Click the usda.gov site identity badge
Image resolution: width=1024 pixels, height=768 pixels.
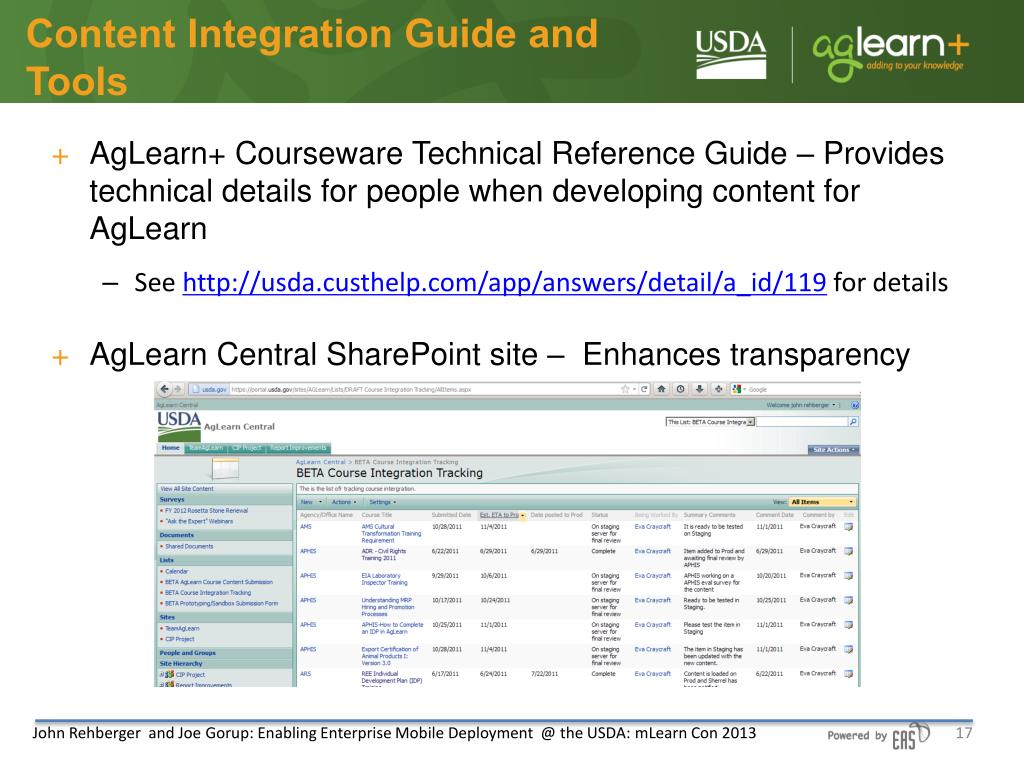pyautogui.click(x=208, y=389)
